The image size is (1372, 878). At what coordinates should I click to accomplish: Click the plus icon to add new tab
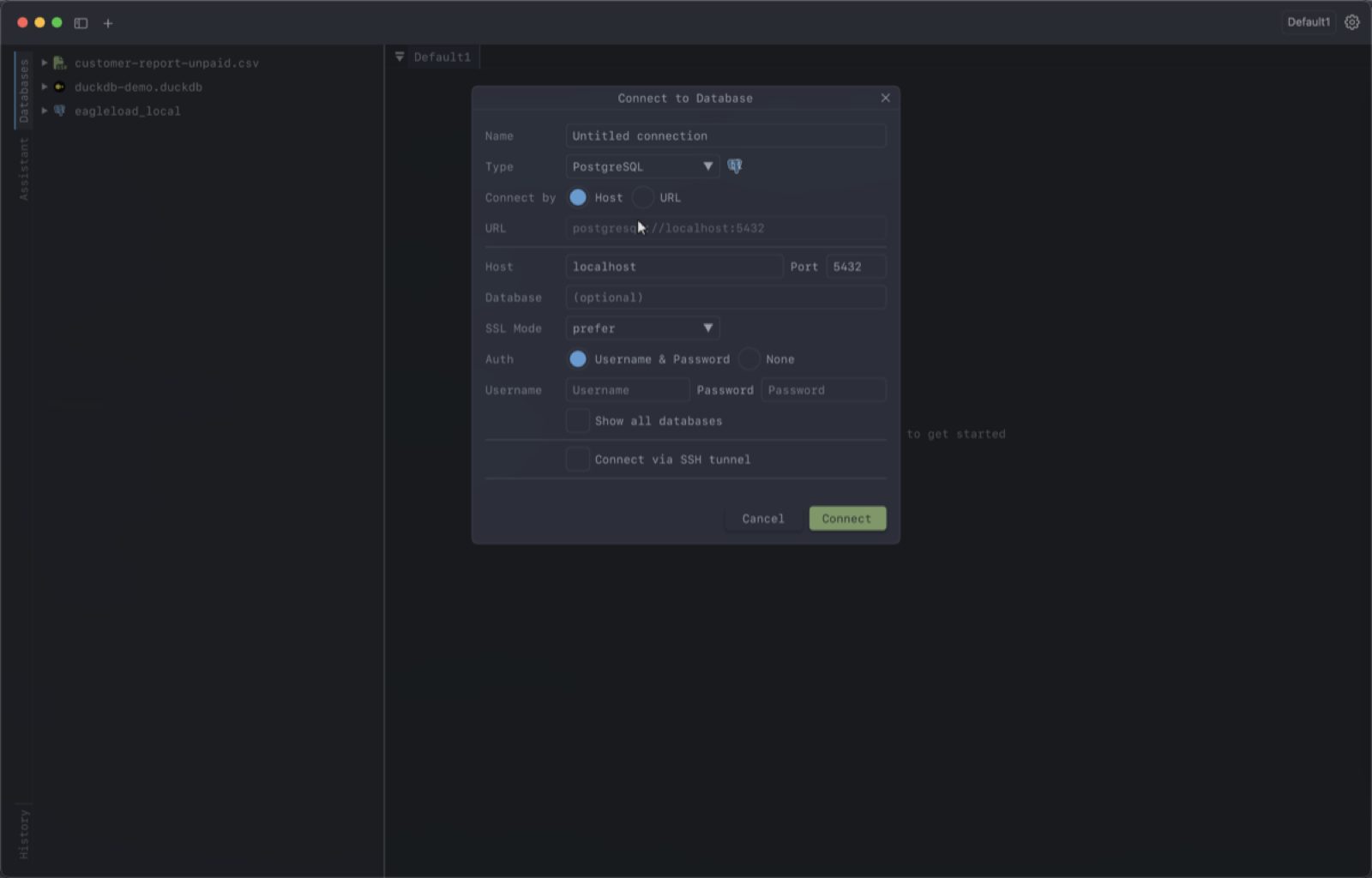tap(108, 23)
